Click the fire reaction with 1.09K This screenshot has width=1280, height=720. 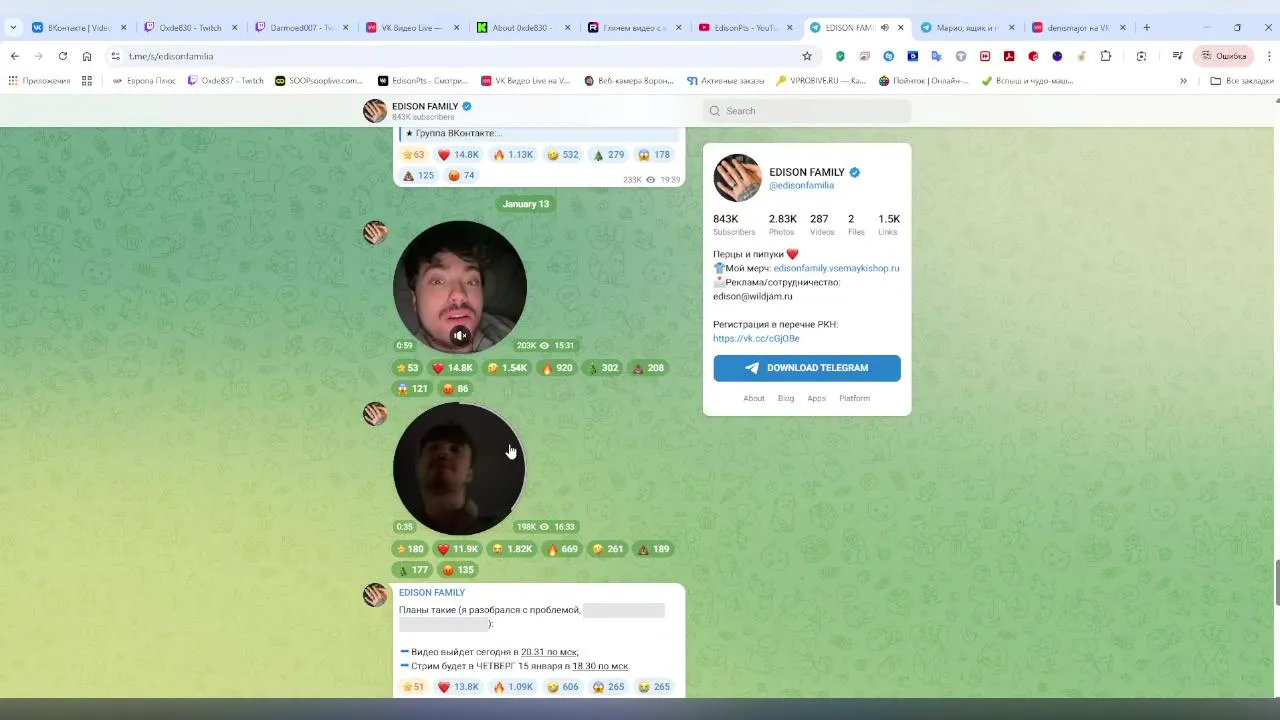(x=514, y=687)
